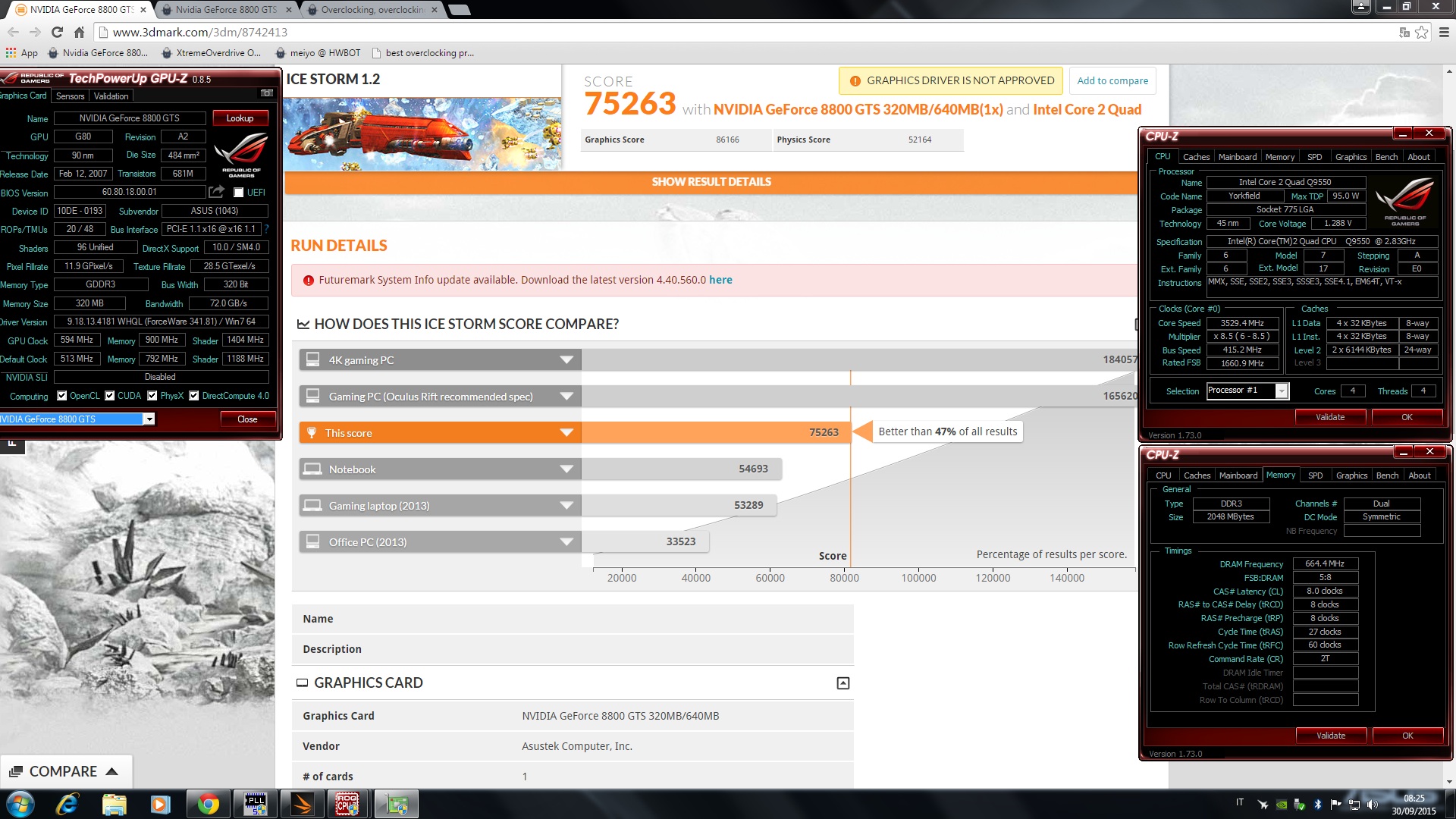Open the SPD tab in lower CPU-Z
Image resolution: width=1456 pixels, height=819 pixels.
[1315, 475]
